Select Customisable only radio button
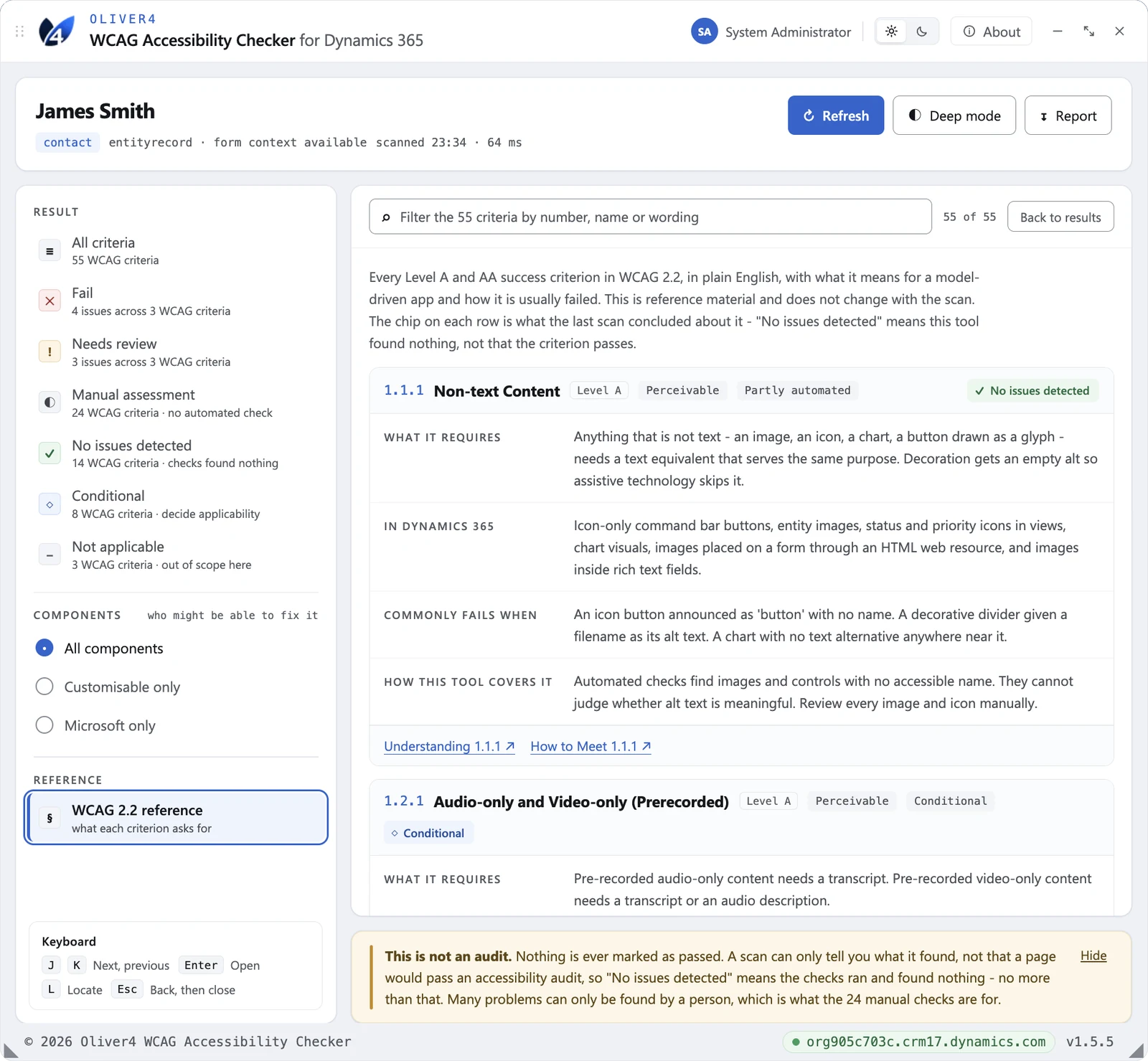Screen dimensions: 1148x1061 (44, 687)
